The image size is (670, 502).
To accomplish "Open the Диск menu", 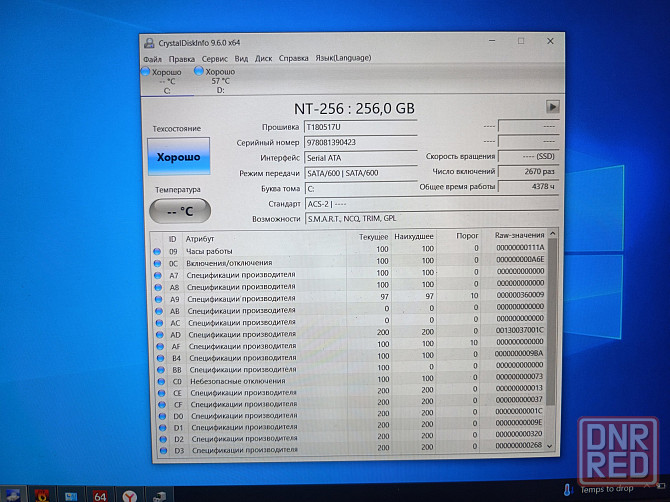I will click(263, 58).
